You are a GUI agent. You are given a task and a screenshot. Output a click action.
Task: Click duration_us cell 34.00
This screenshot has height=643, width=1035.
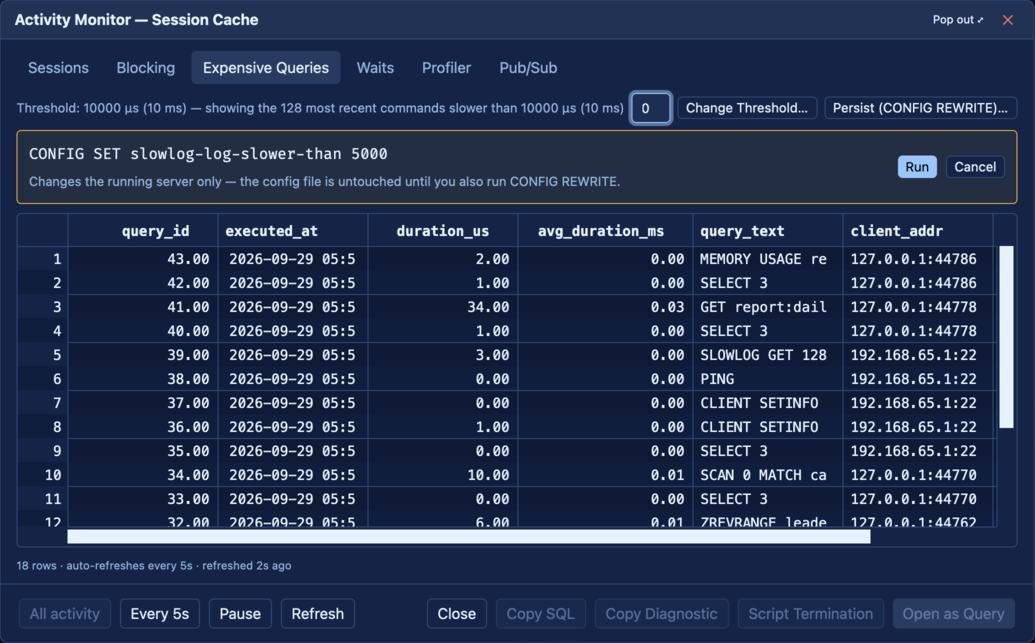click(x=442, y=307)
